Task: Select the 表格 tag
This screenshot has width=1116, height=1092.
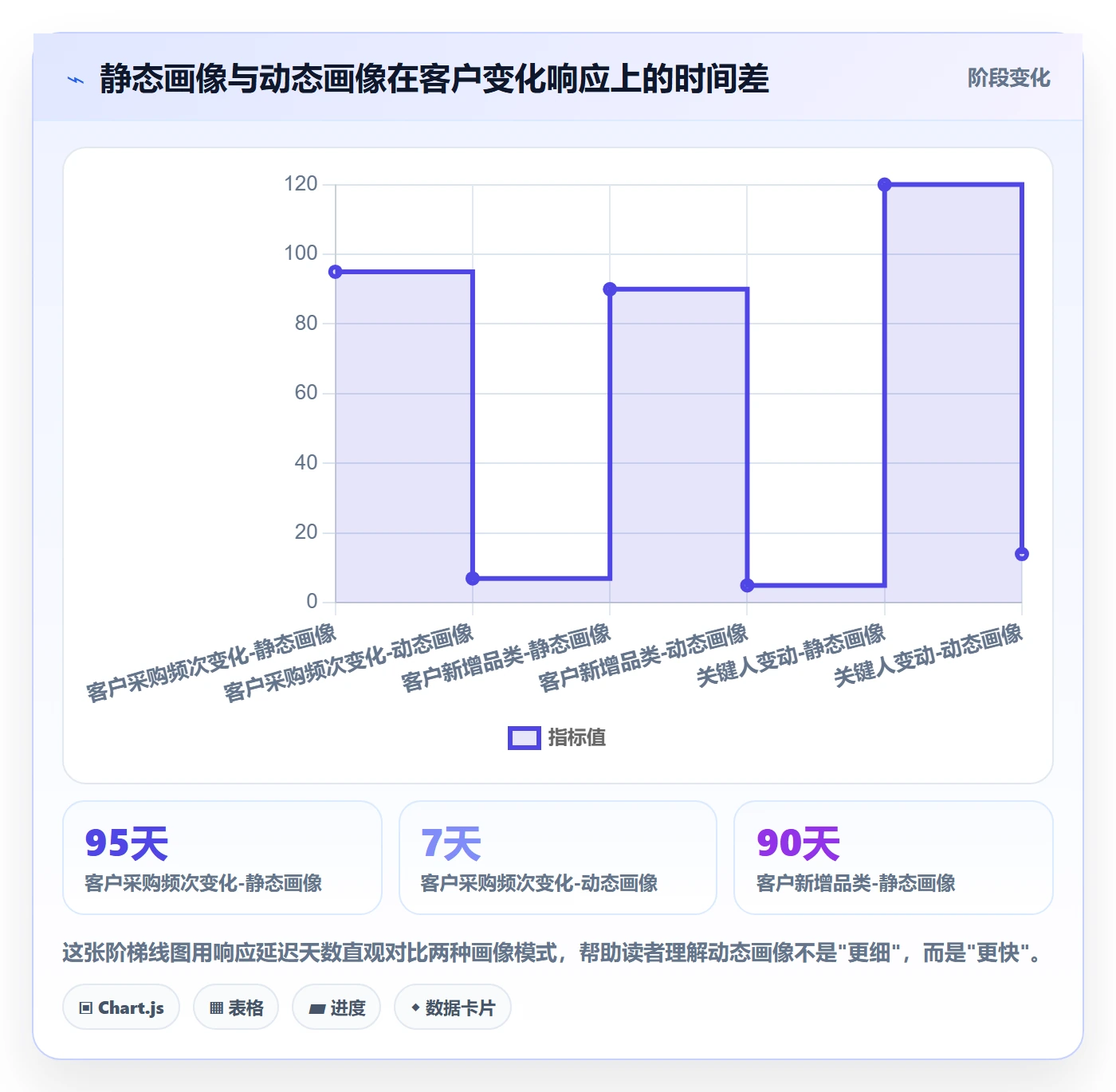Action: pos(236,1008)
